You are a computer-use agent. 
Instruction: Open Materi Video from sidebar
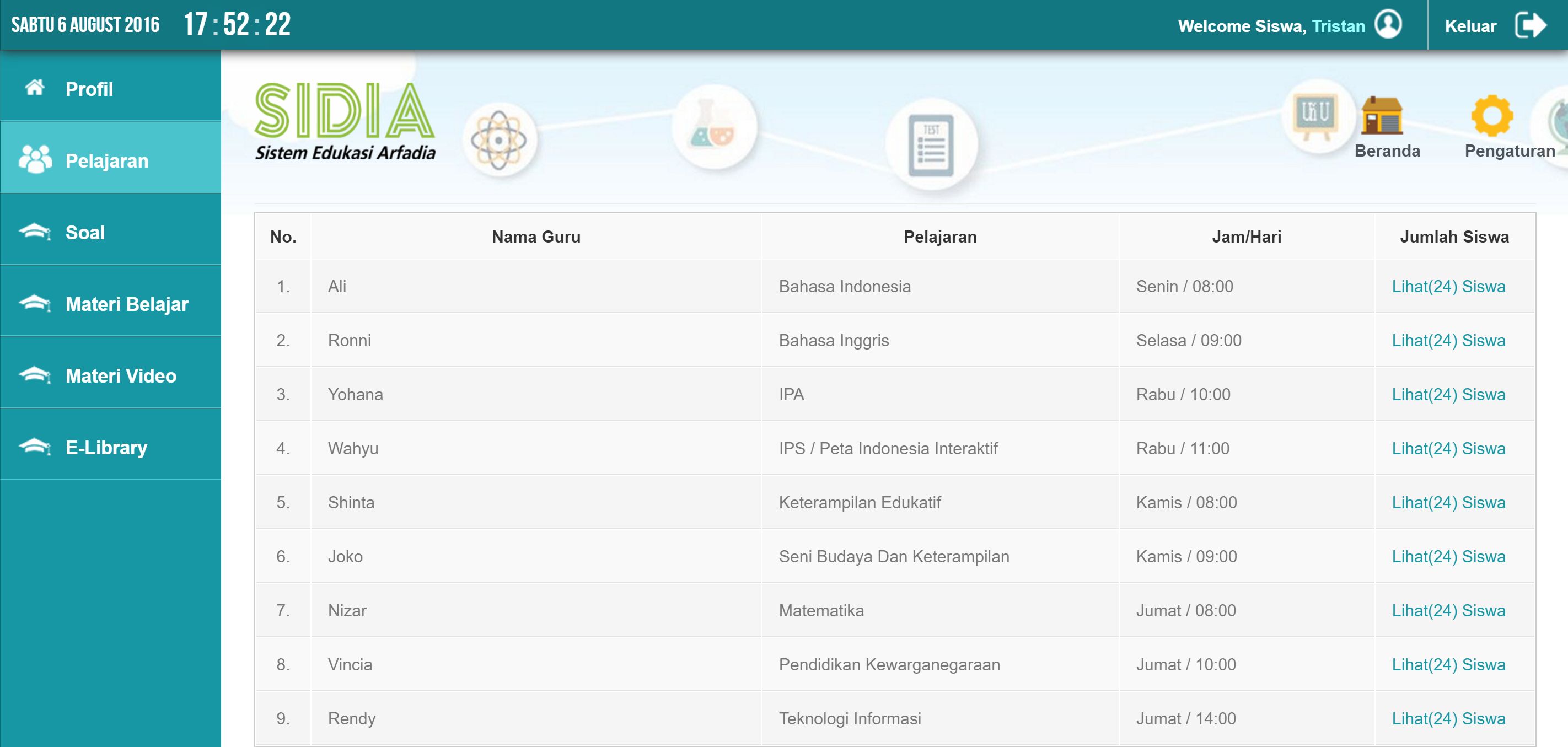tap(110, 373)
